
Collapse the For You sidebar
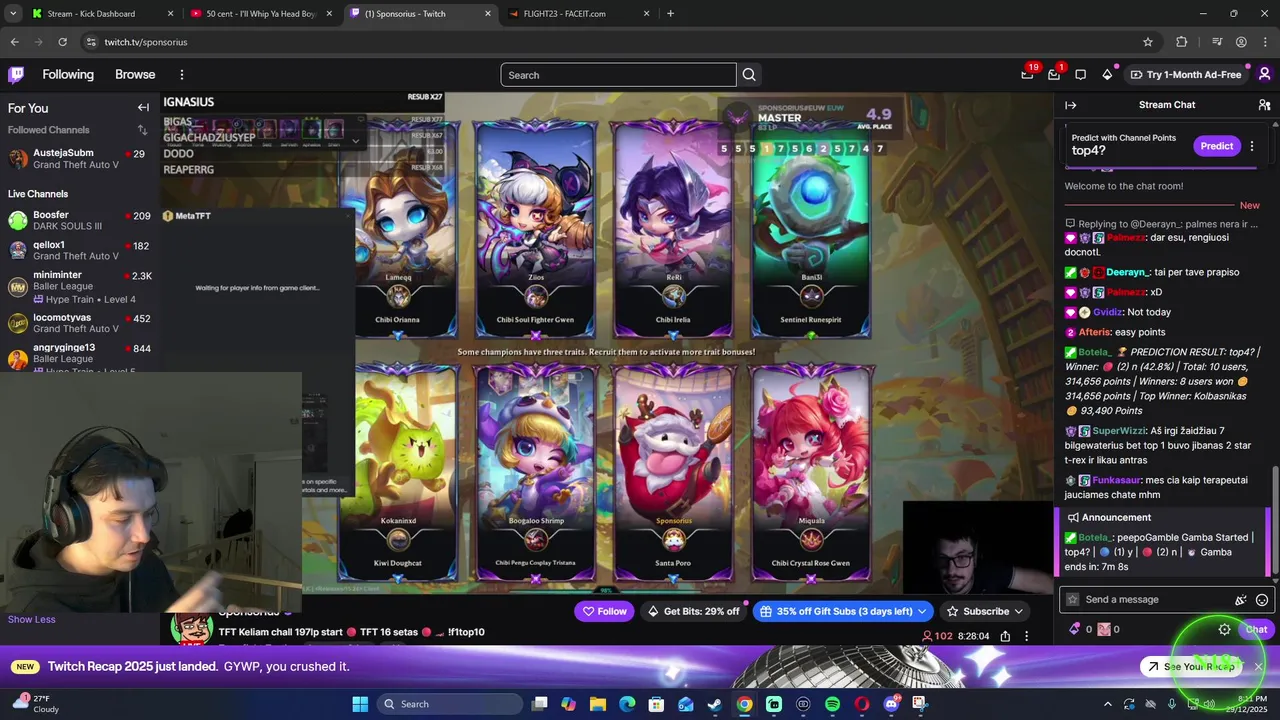143,108
